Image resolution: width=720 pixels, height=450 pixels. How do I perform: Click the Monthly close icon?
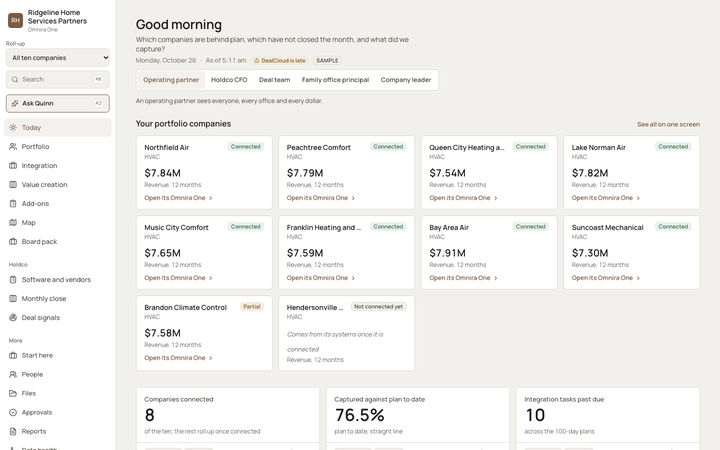coord(13,298)
